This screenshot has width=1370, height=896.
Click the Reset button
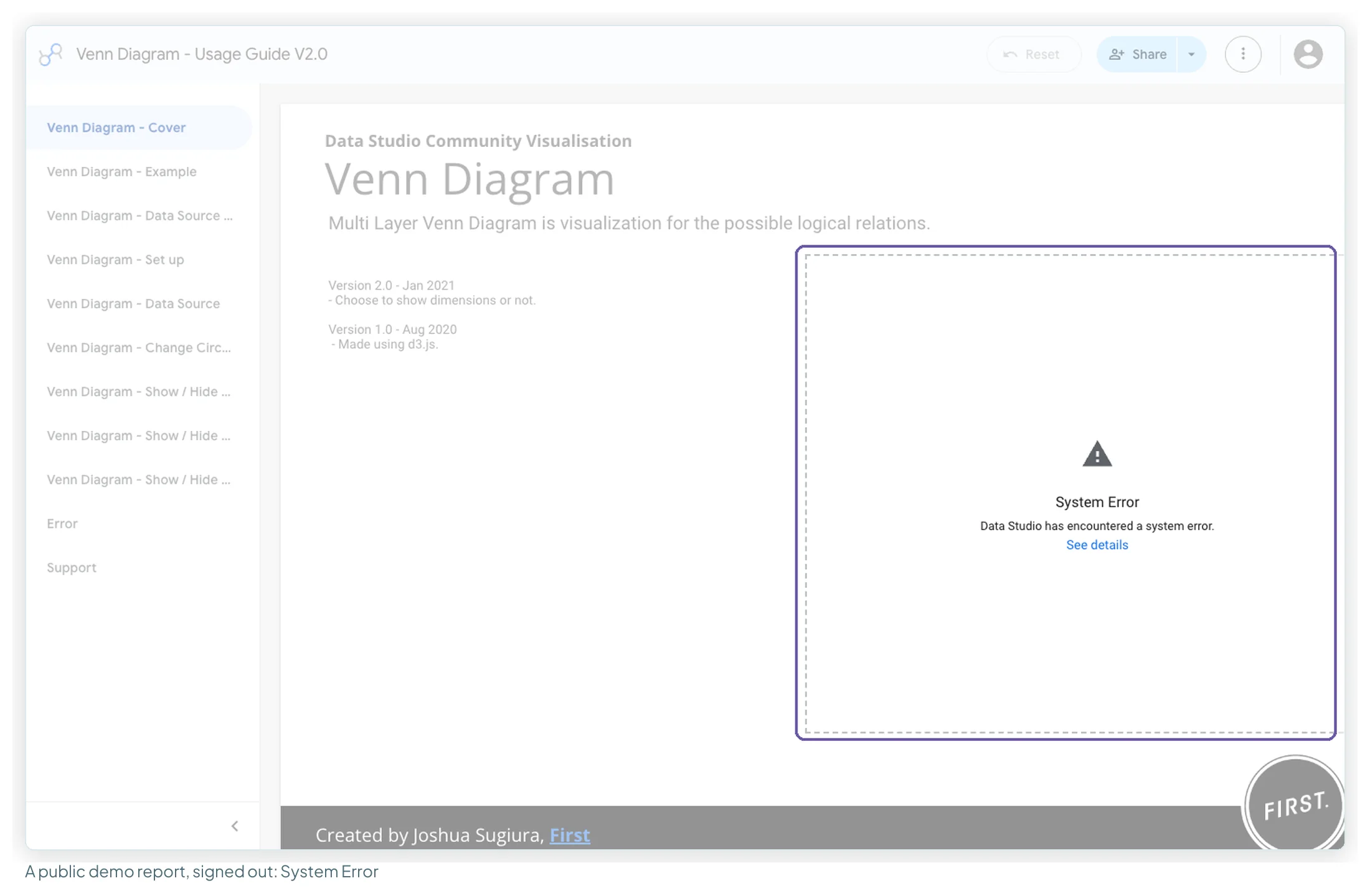[x=1034, y=54]
